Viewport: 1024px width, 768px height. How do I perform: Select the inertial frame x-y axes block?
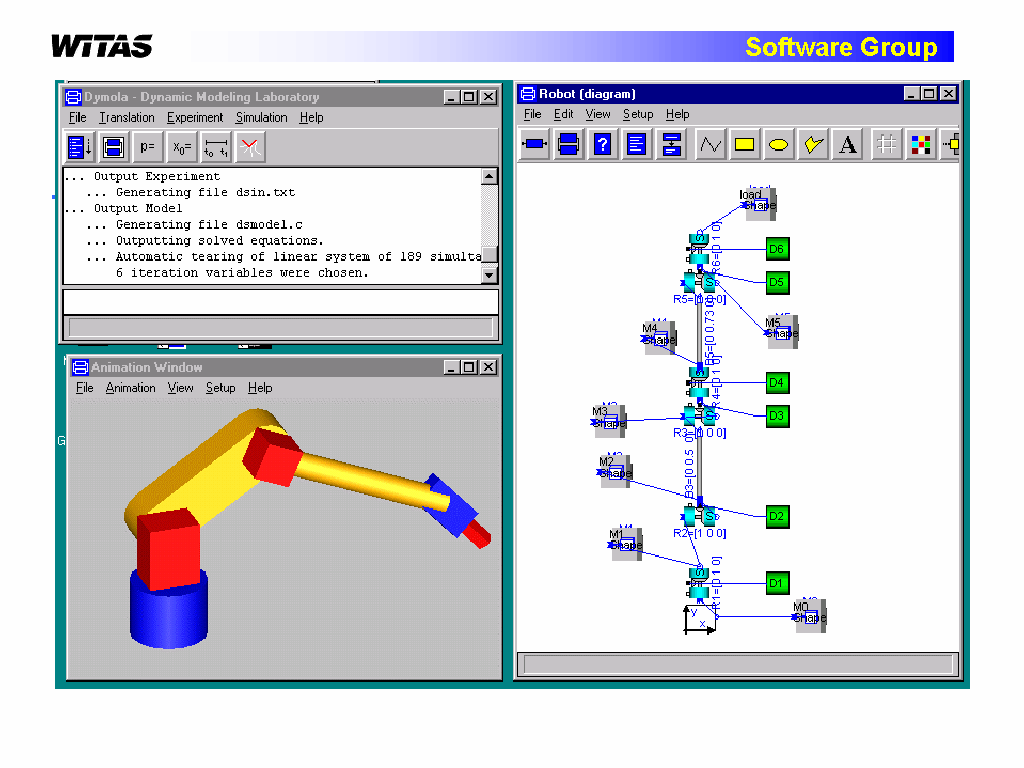[x=699, y=619]
